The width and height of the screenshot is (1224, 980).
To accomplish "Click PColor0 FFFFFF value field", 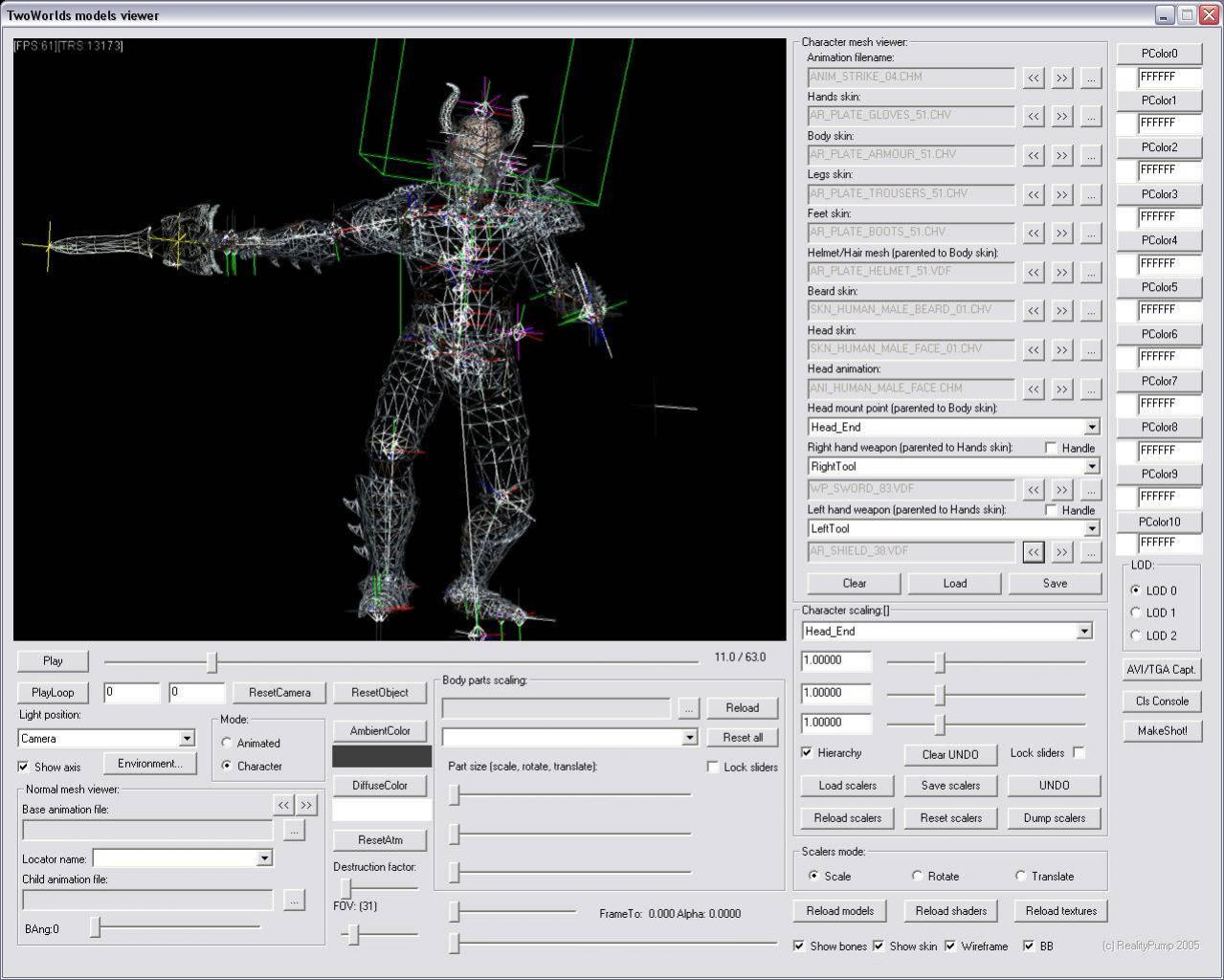I will tap(1169, 77).
